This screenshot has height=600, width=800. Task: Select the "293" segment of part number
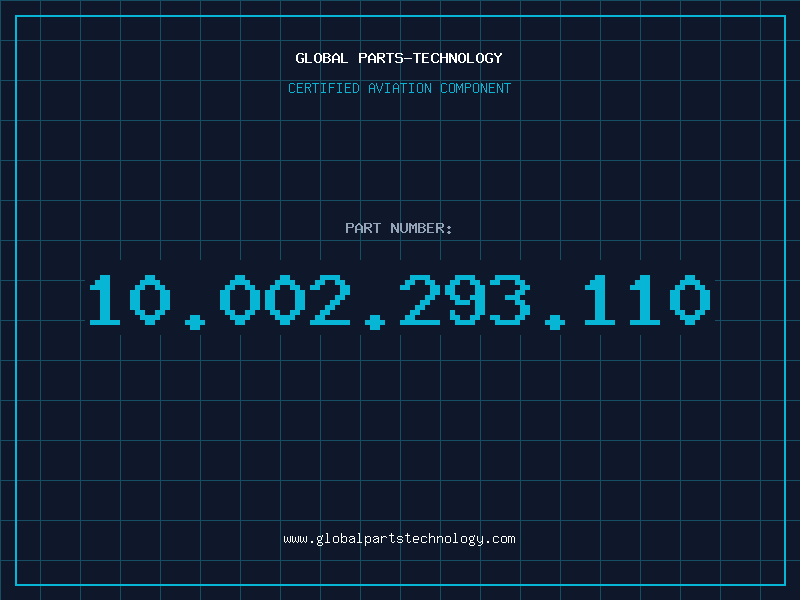point(465,300)
